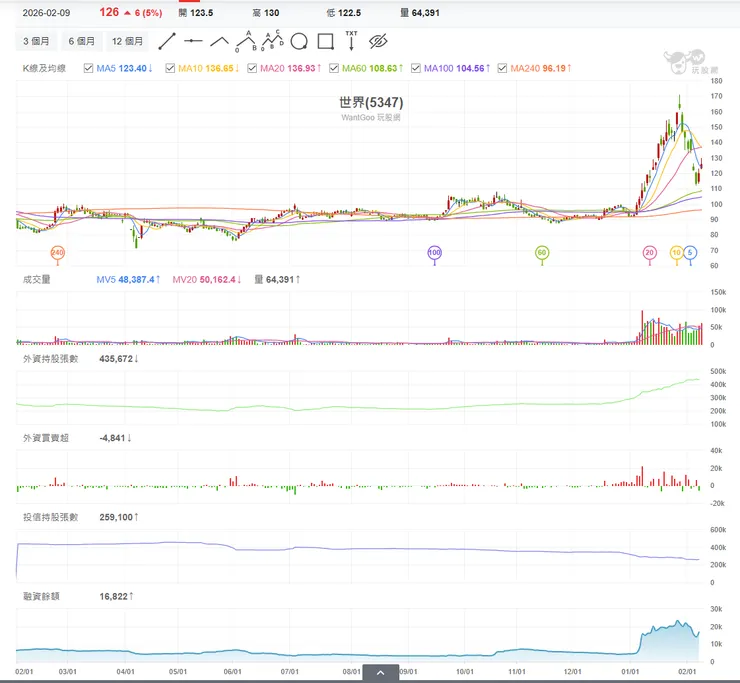Screen dimensions: 740x683
Task: Expand the panel with the bottom chevron
Action: tap(380, 673)
